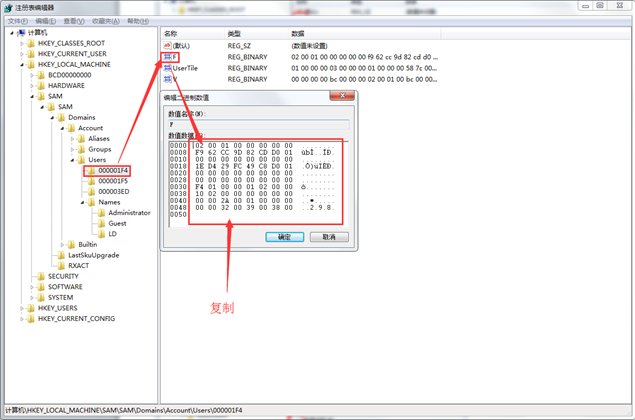Screen dimensions: 635x420
Task: Select the LD key folder icon
Action: pyautogui.click(x=102, y=234)
